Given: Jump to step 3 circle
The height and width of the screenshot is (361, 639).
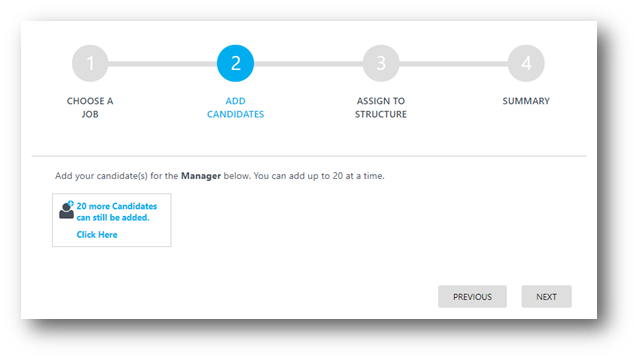Looking at the screenshot, I should (x=381, y=63).
